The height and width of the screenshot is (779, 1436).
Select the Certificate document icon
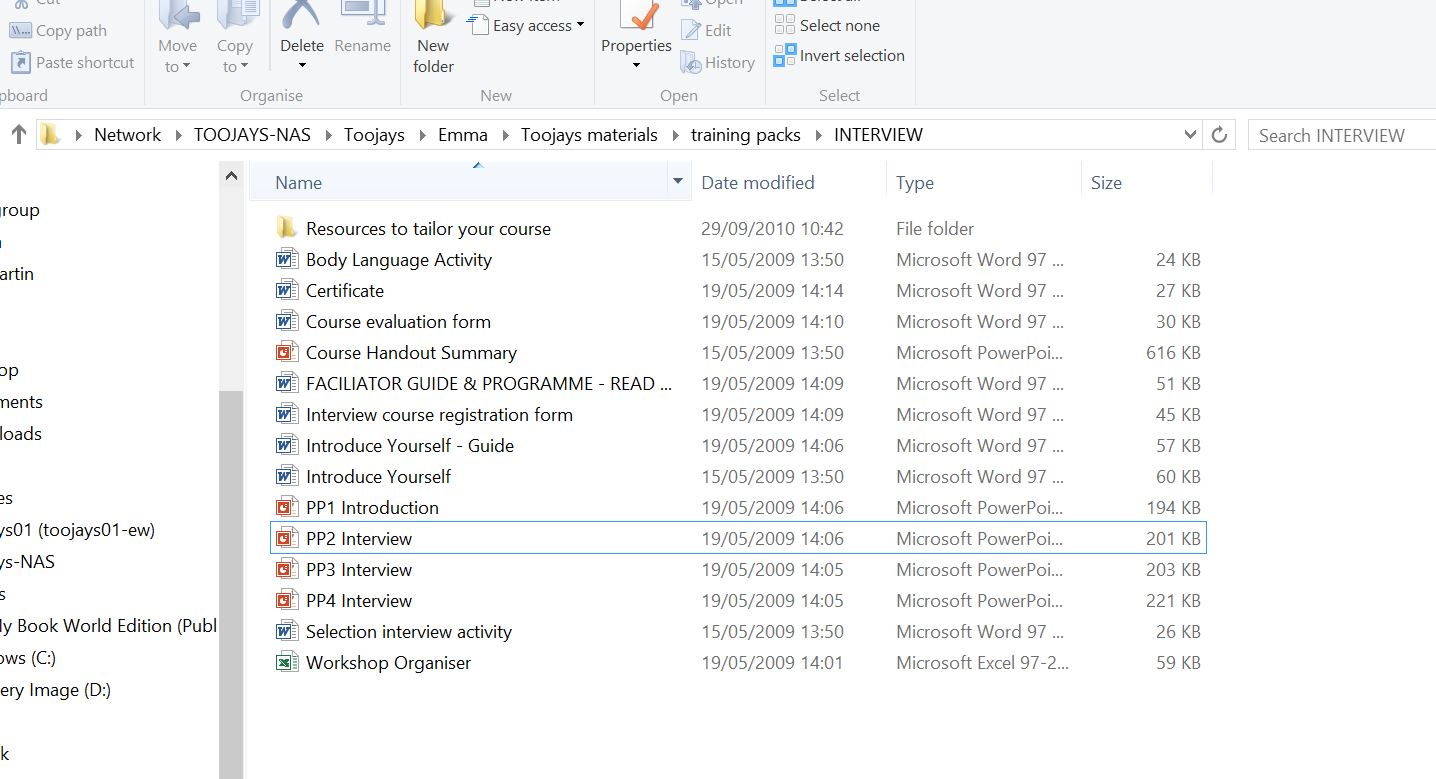286,290
